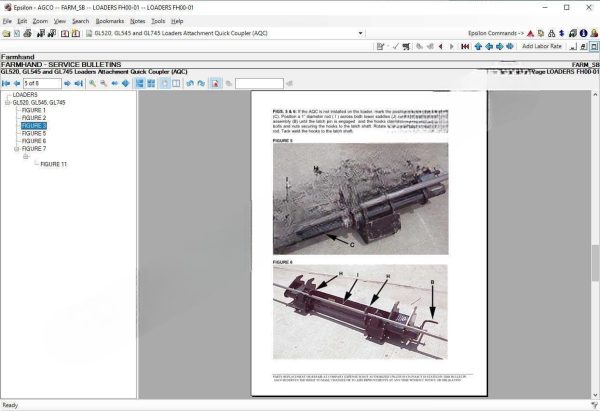The width and height of the screenshot is (600, 411).
Task: Select highlighted FIGURE 3 tree item
Action: tap(34, 126)
